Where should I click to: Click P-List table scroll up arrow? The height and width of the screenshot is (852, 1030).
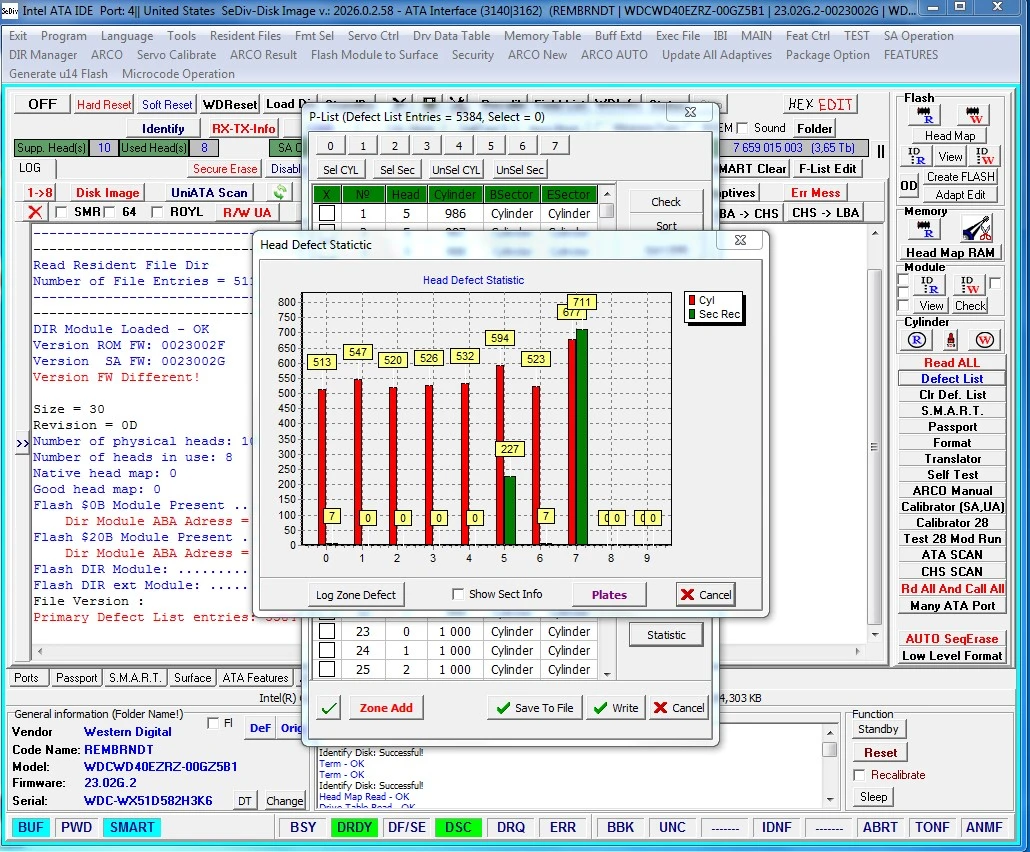pos(607,194)
